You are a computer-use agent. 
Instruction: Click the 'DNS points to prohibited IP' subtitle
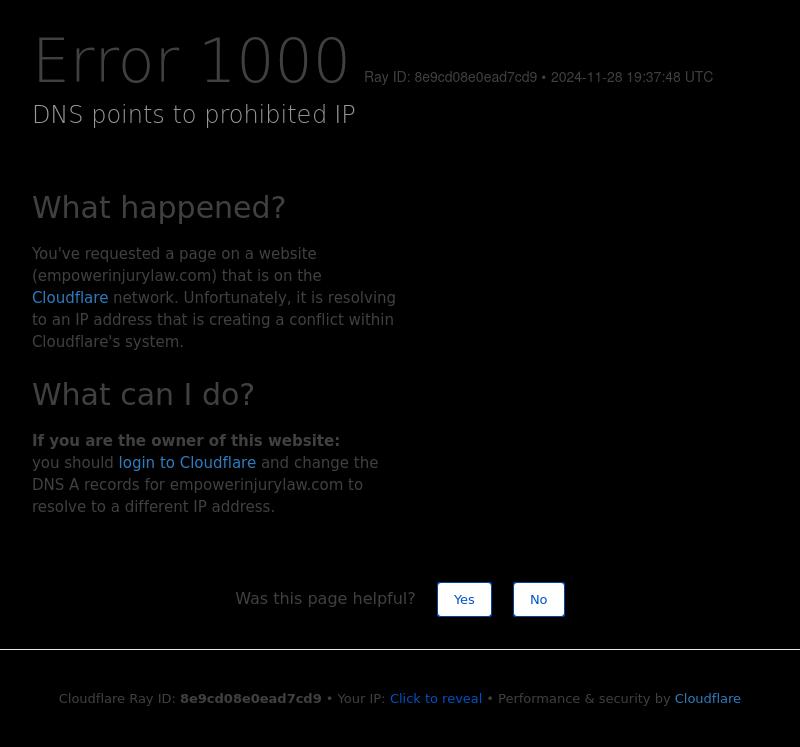[194, 114]
